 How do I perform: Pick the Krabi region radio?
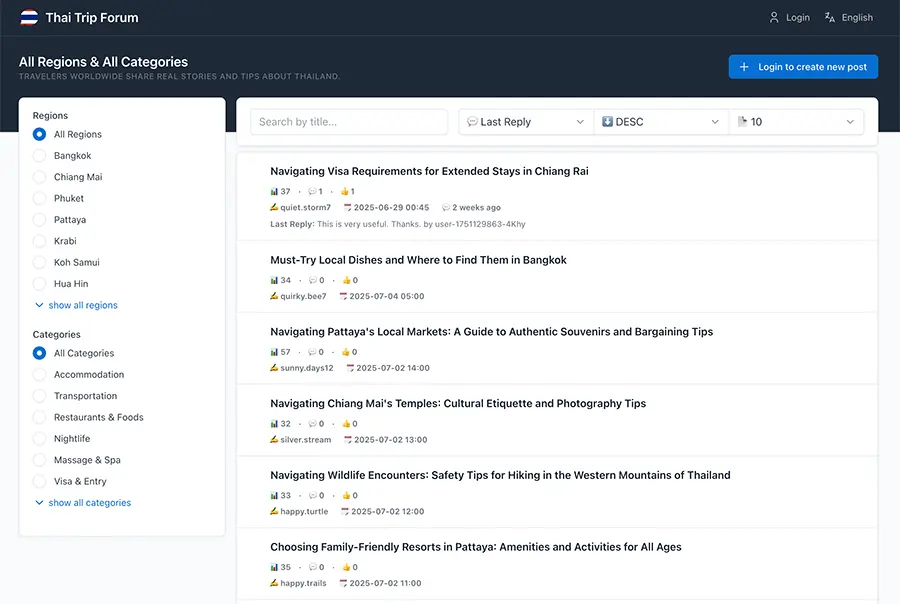coord(39,241)
